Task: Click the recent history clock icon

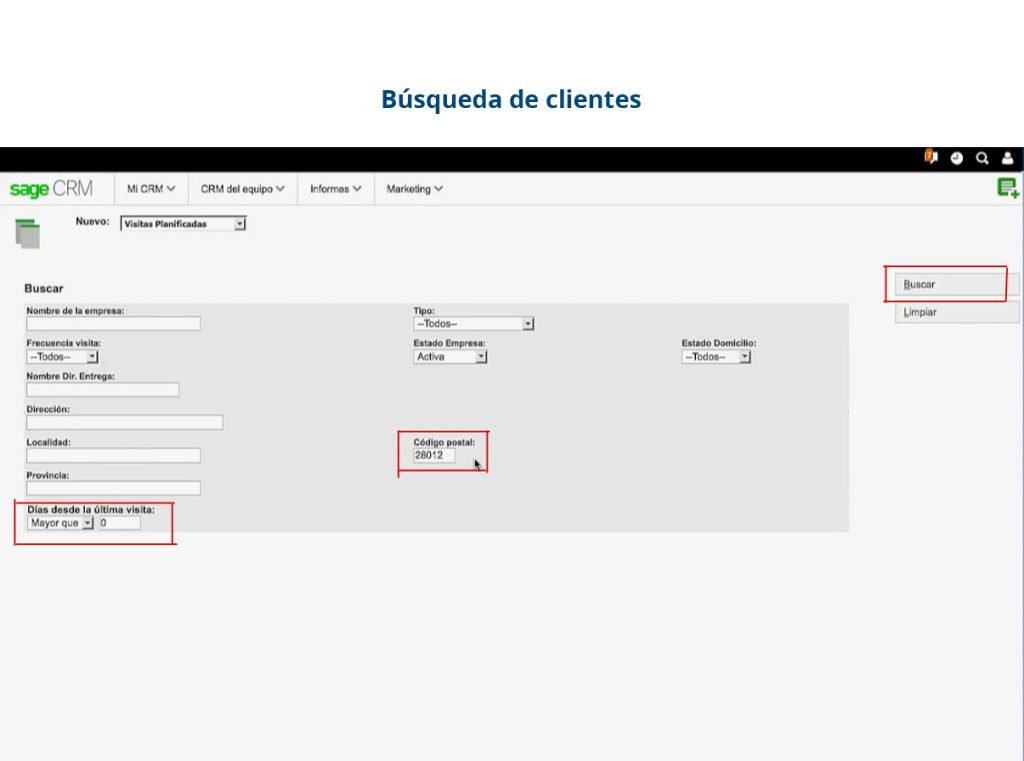Action: (x=956, y=158)
